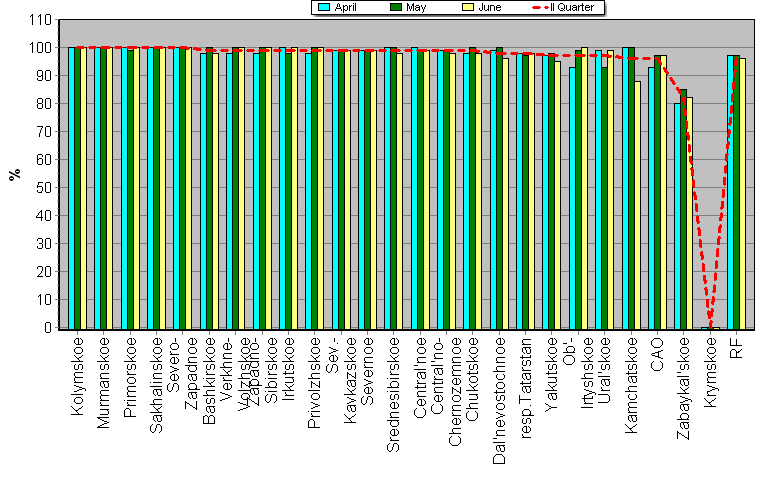The width and height of the screenshot is (777, 479).
Task: Click the RF May green bar
Action: point(736,192)
